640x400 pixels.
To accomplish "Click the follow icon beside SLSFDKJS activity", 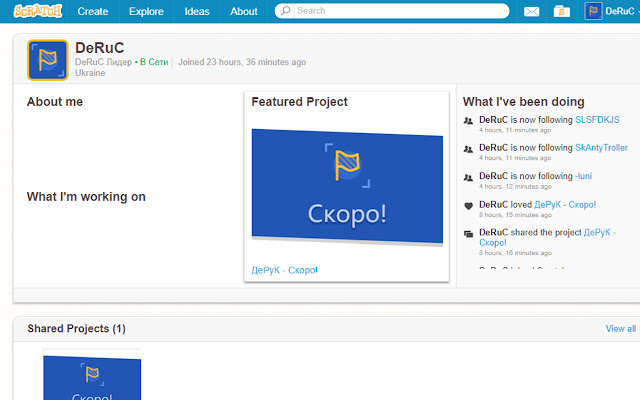I will 468,121.
